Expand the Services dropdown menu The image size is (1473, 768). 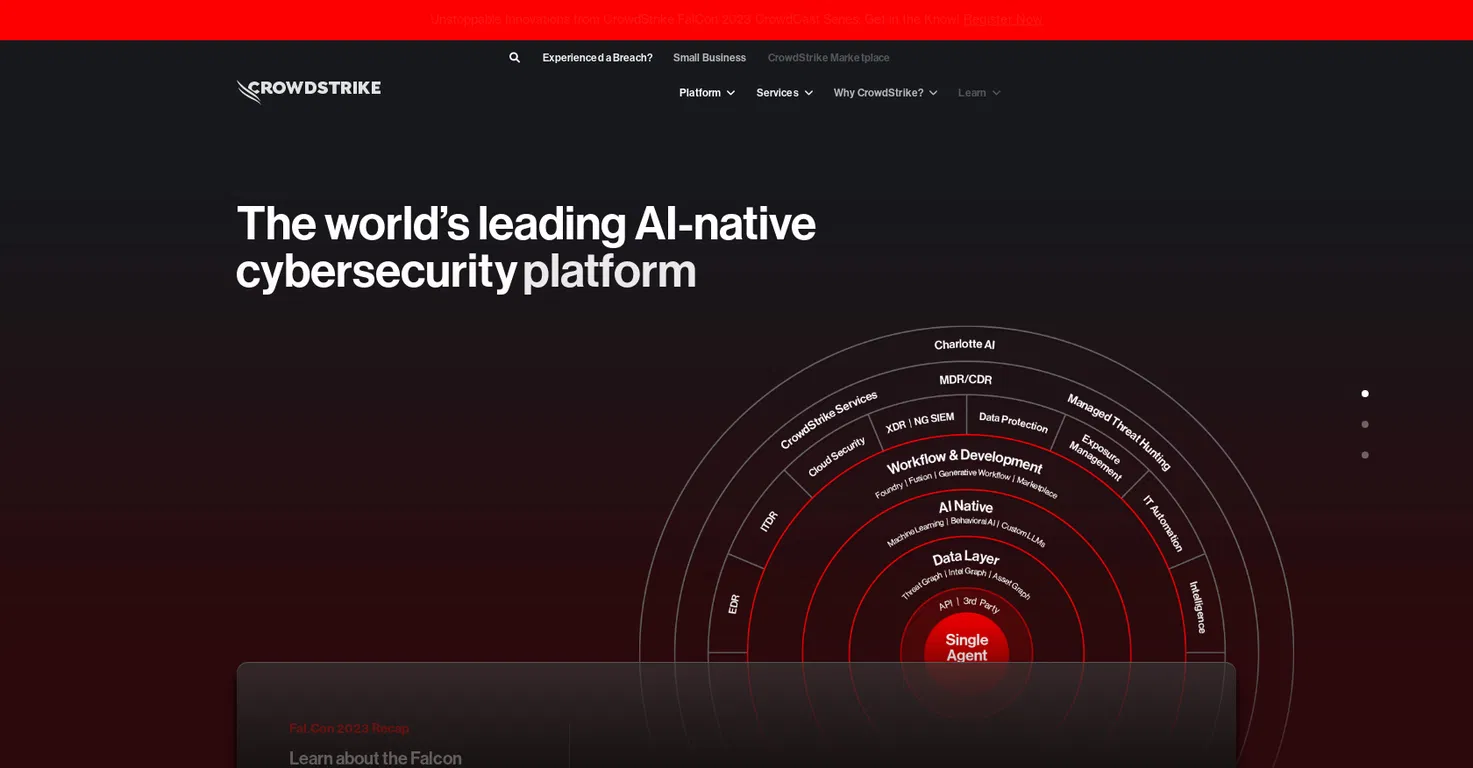pyautogui.click(x=785, y=93)
